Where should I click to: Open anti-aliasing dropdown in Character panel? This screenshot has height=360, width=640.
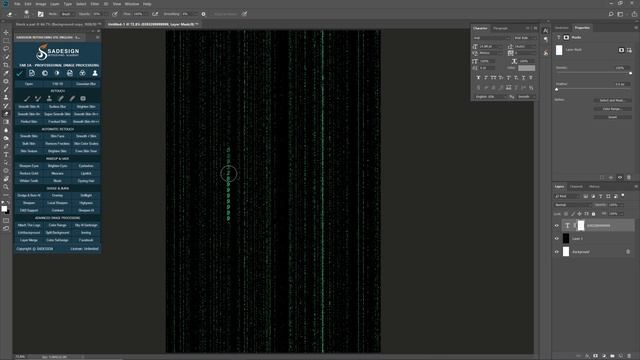pos(526,97)
